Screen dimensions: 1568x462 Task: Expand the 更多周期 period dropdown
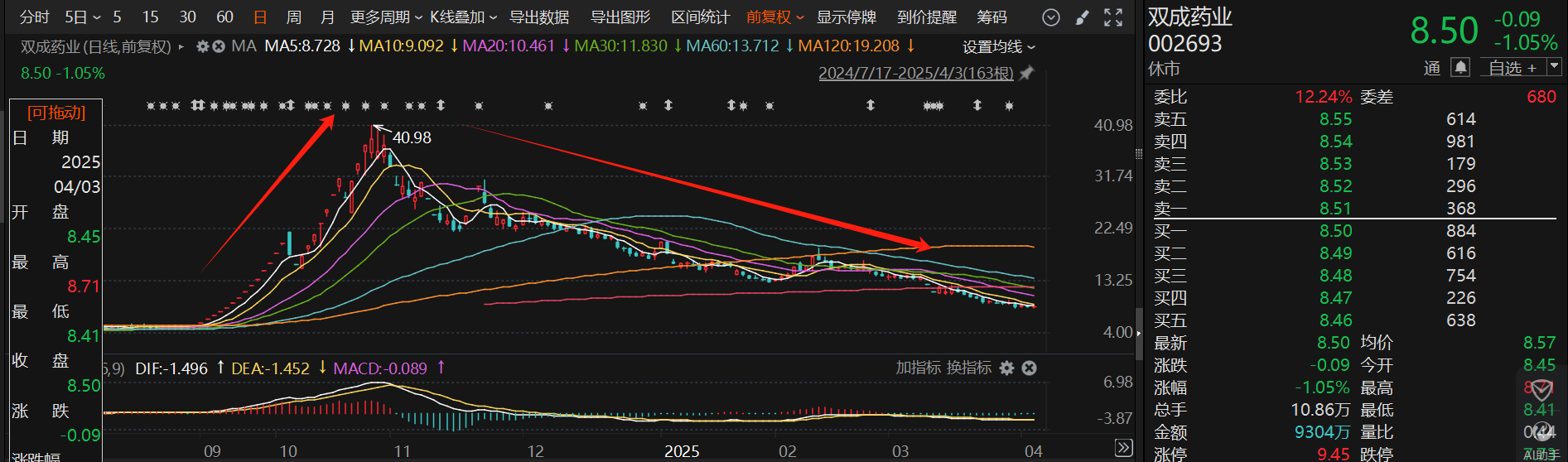[386, 17]
